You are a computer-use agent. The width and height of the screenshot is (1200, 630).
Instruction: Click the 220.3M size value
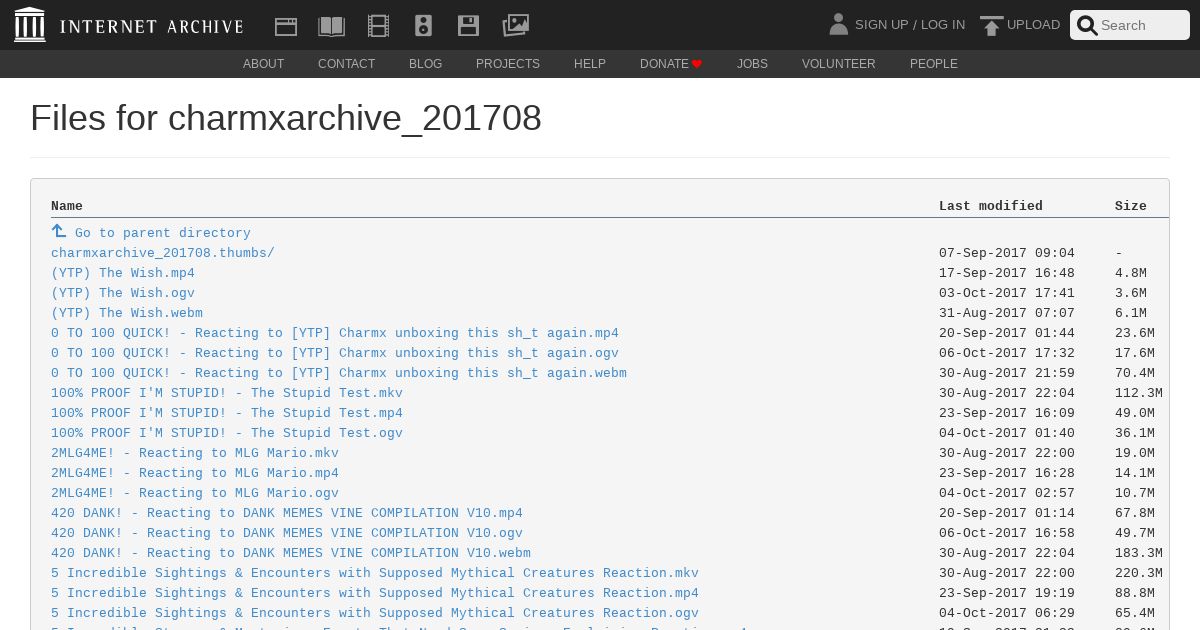click(x=1139, y=573)
